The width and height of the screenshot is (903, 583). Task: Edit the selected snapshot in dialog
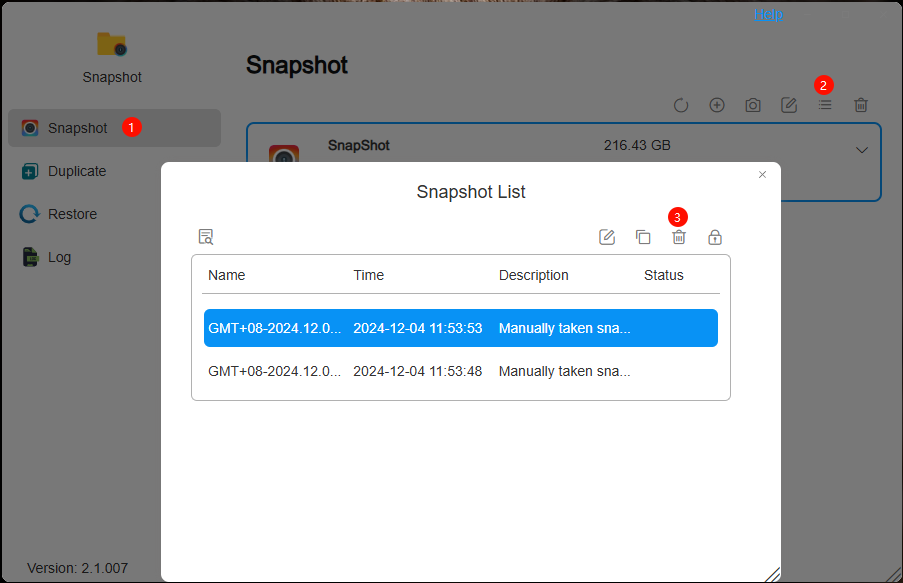click(x=607, y=237)
